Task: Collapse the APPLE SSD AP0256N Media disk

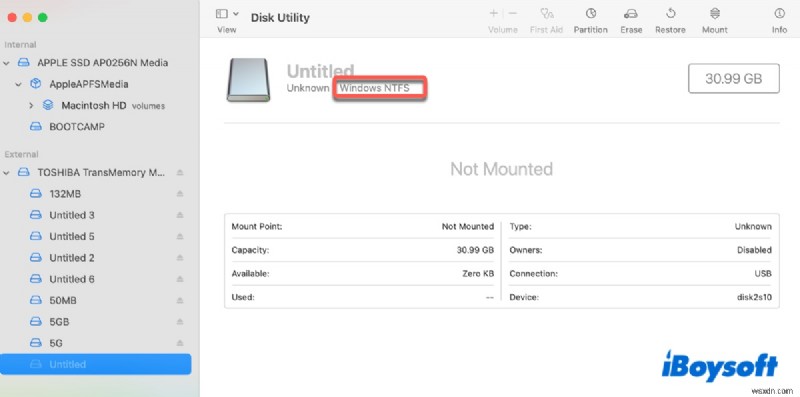Action: 7,63
